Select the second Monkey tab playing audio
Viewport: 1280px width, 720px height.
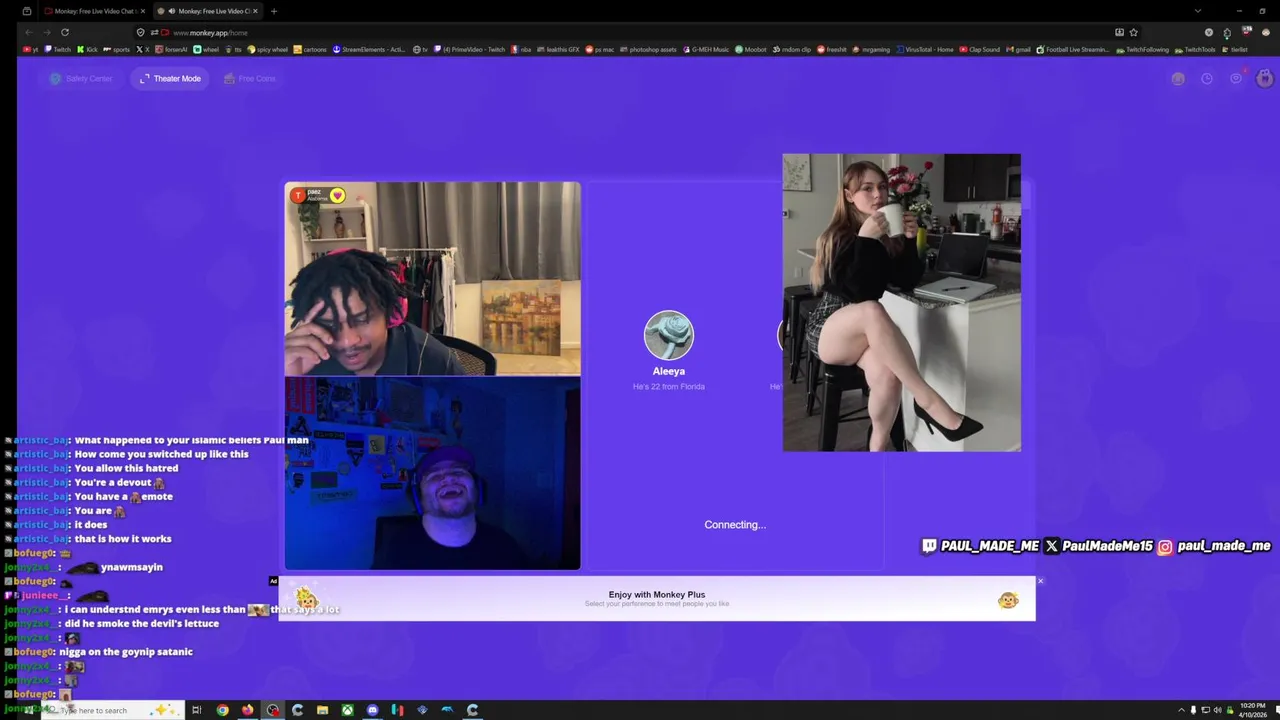tap(207, 11)
